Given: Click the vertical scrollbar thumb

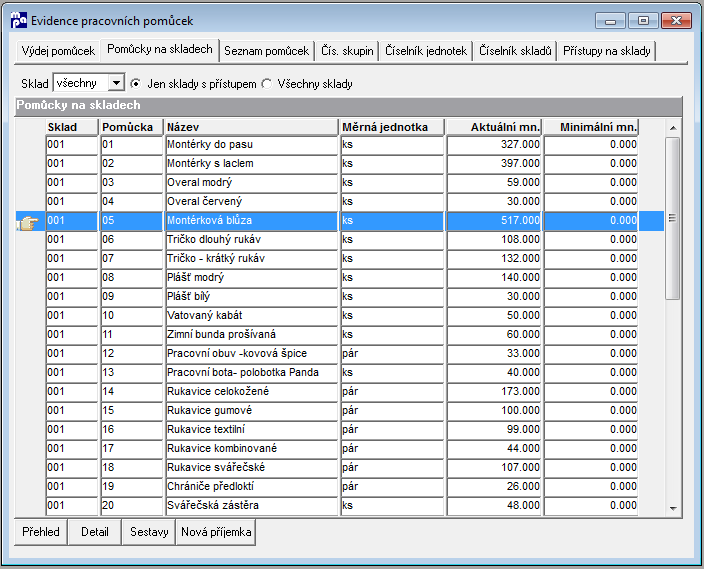Looking at the screenshot, I should 673,218.
